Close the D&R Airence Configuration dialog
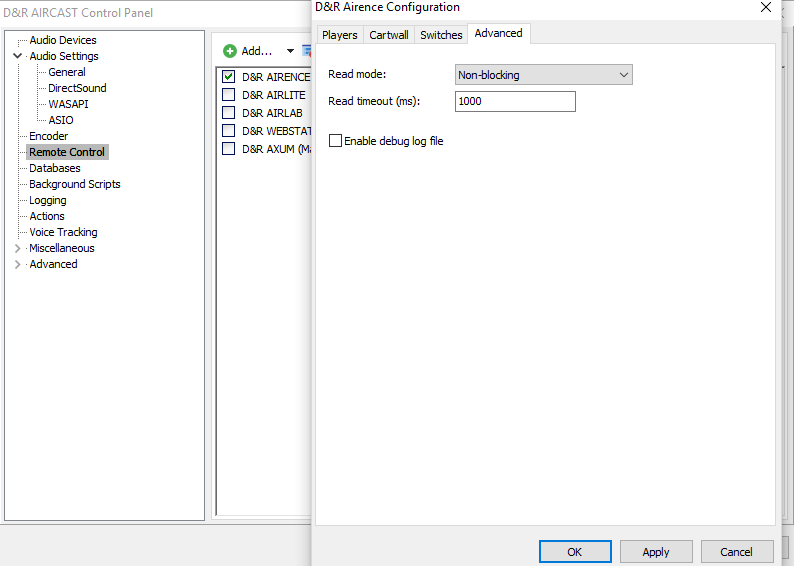 click(x=766, y=8)
